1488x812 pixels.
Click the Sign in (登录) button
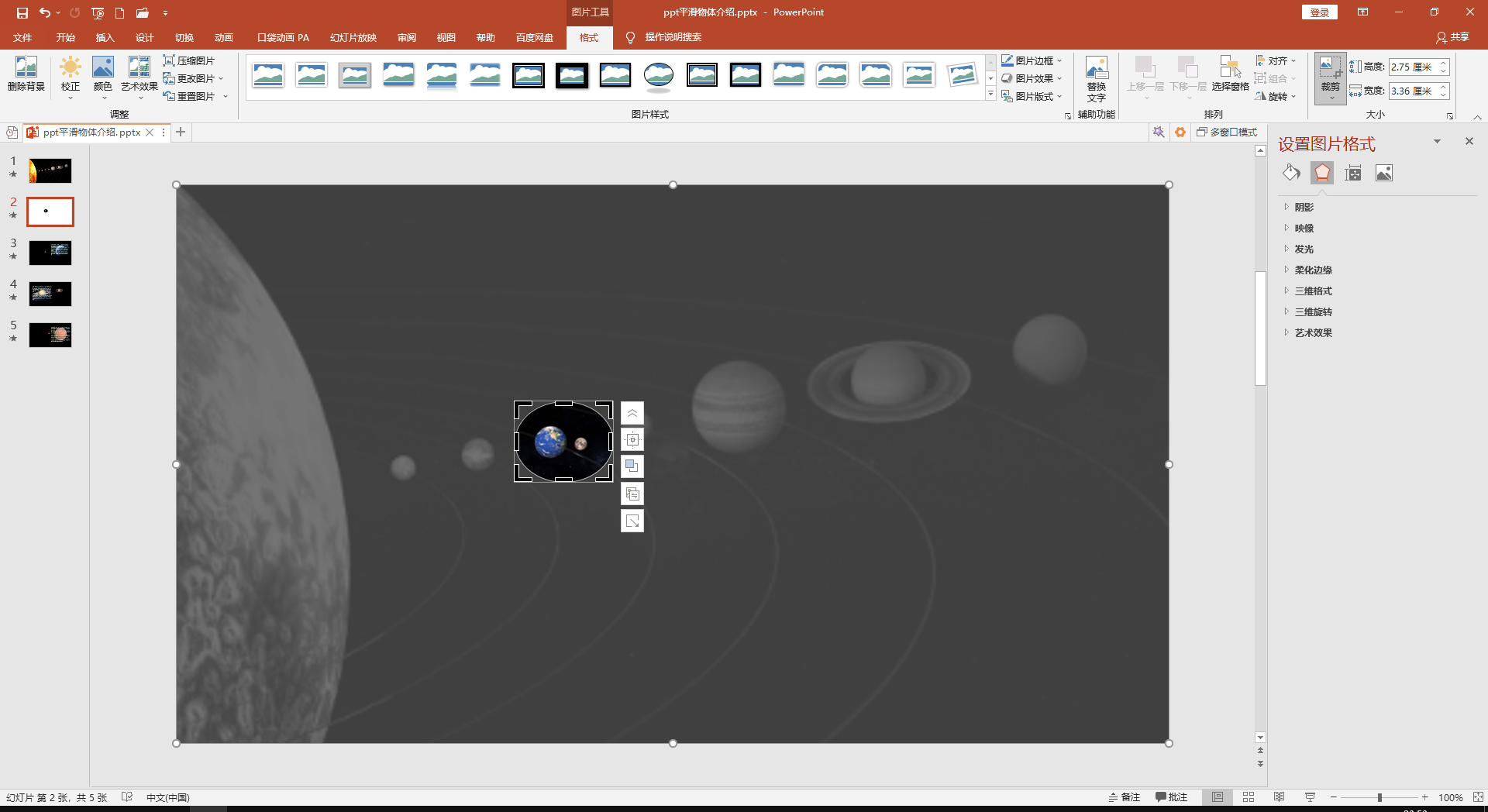[x=1320, y=12]
